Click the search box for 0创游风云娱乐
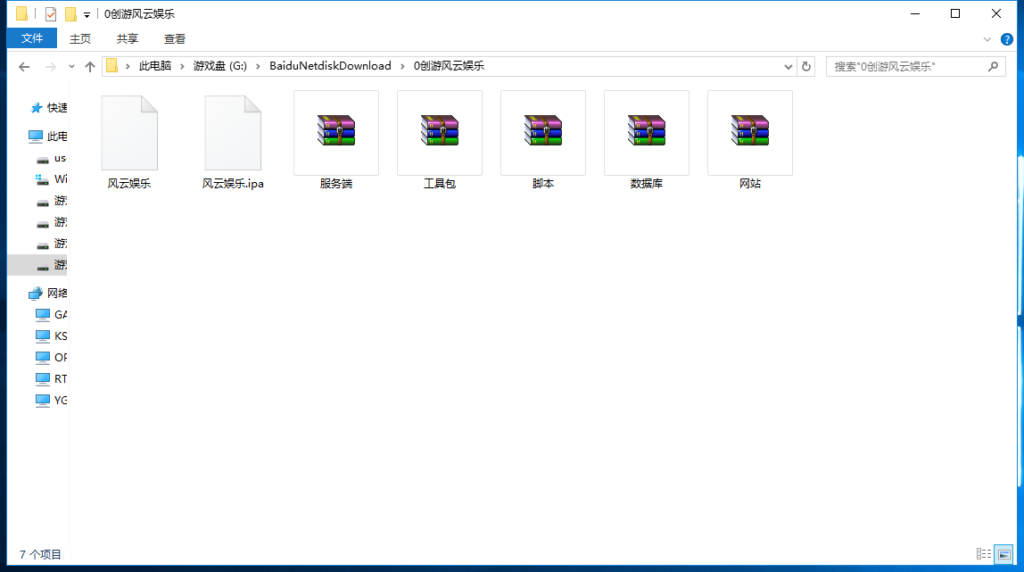The height and width of the screenshot is (572, 1024). [905, 66]
